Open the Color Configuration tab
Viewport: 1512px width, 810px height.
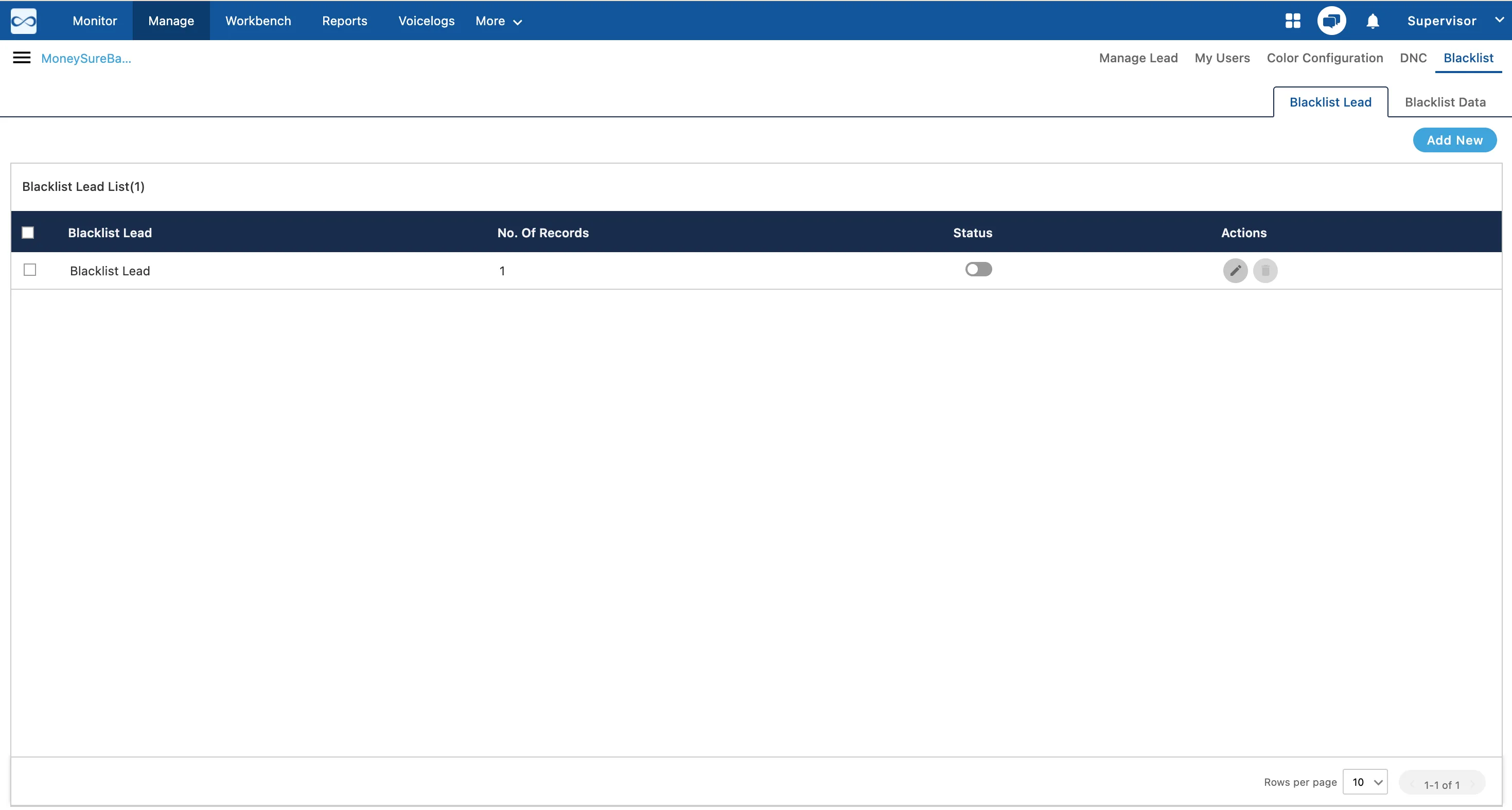coord(1324,58)
